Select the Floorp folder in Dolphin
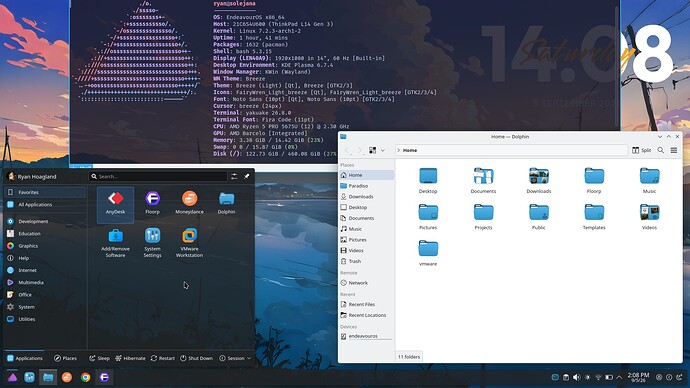Screen dimensions: 690x388 594,180
